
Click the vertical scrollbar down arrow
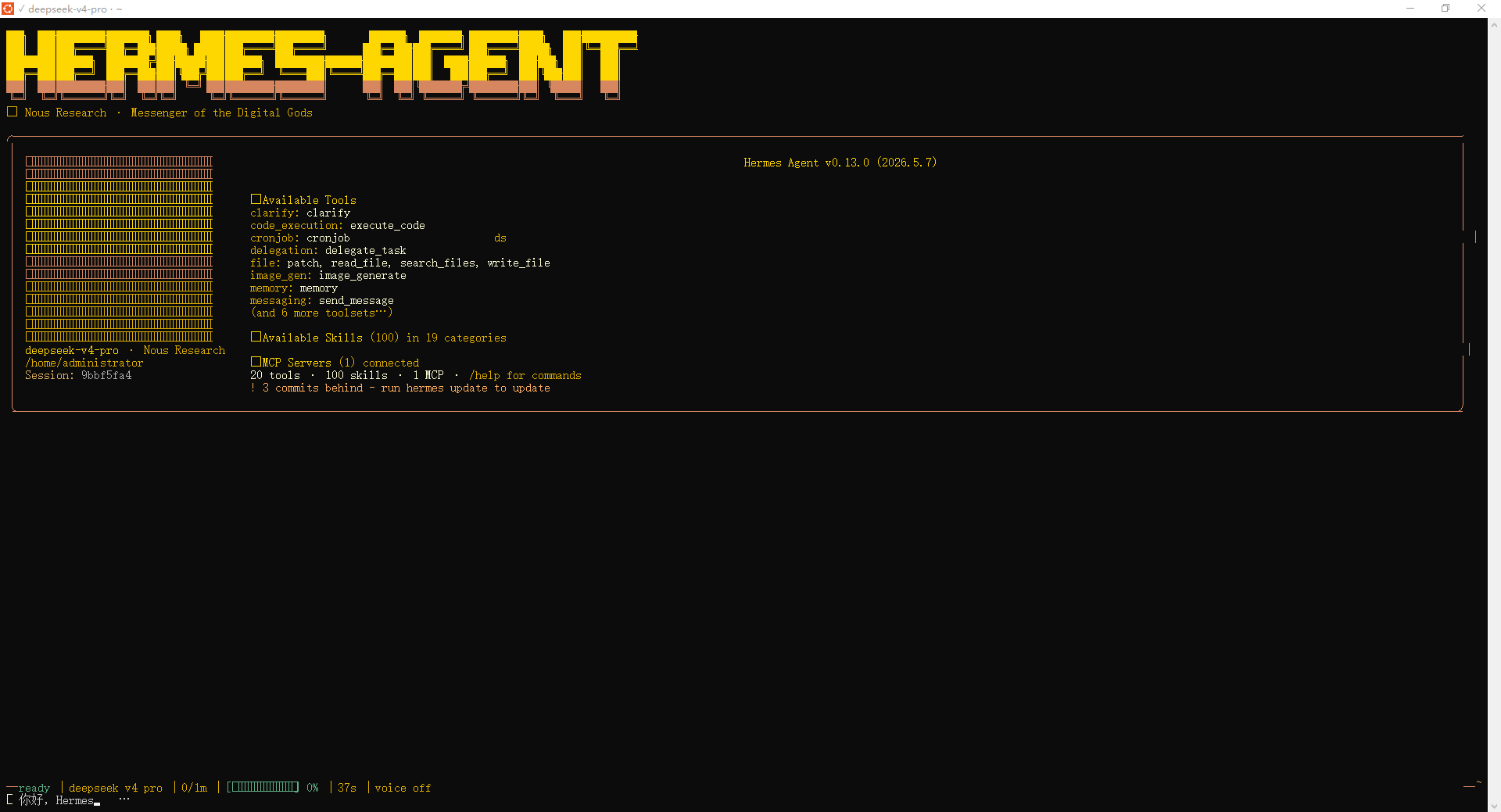tap(1494, 806)
